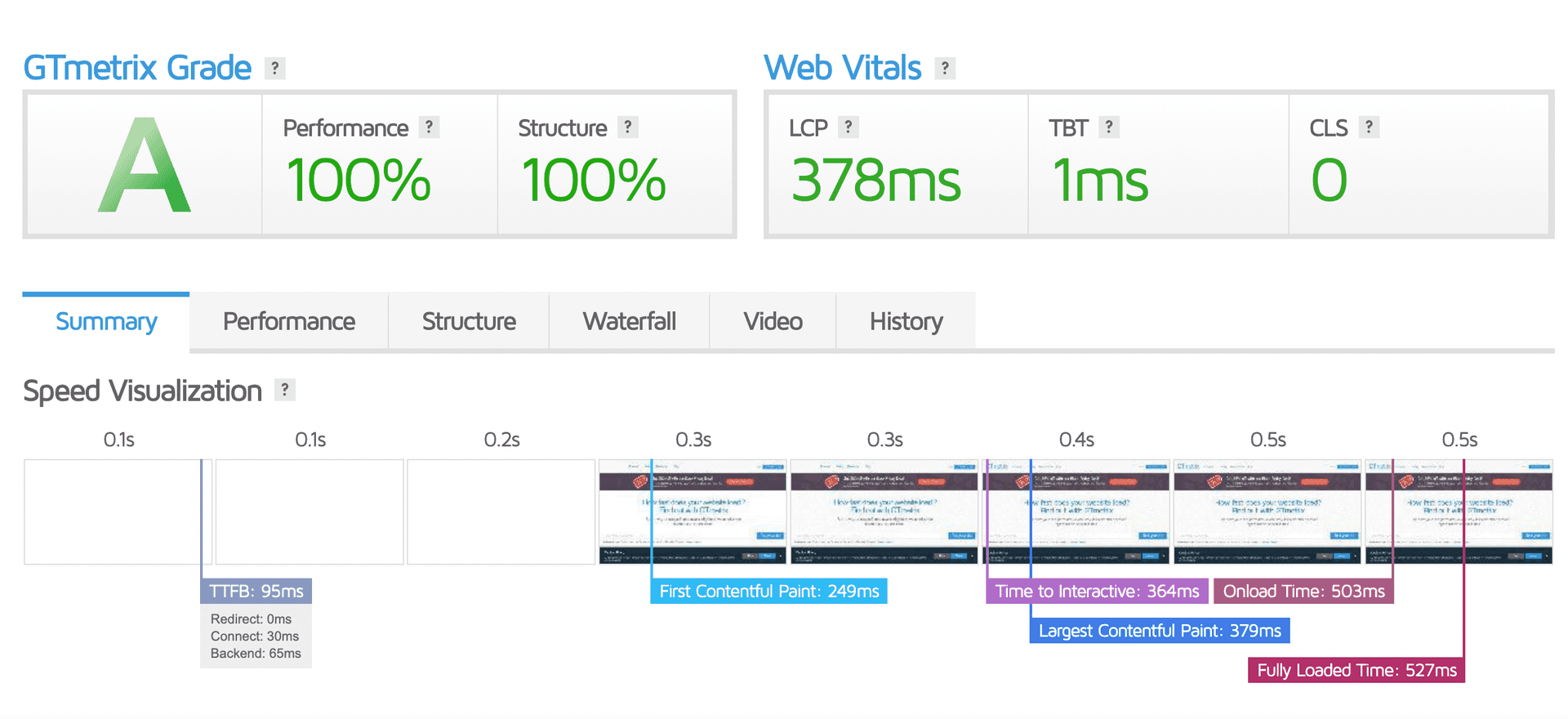Switch to the Performance tab

(x=289, y=322)
